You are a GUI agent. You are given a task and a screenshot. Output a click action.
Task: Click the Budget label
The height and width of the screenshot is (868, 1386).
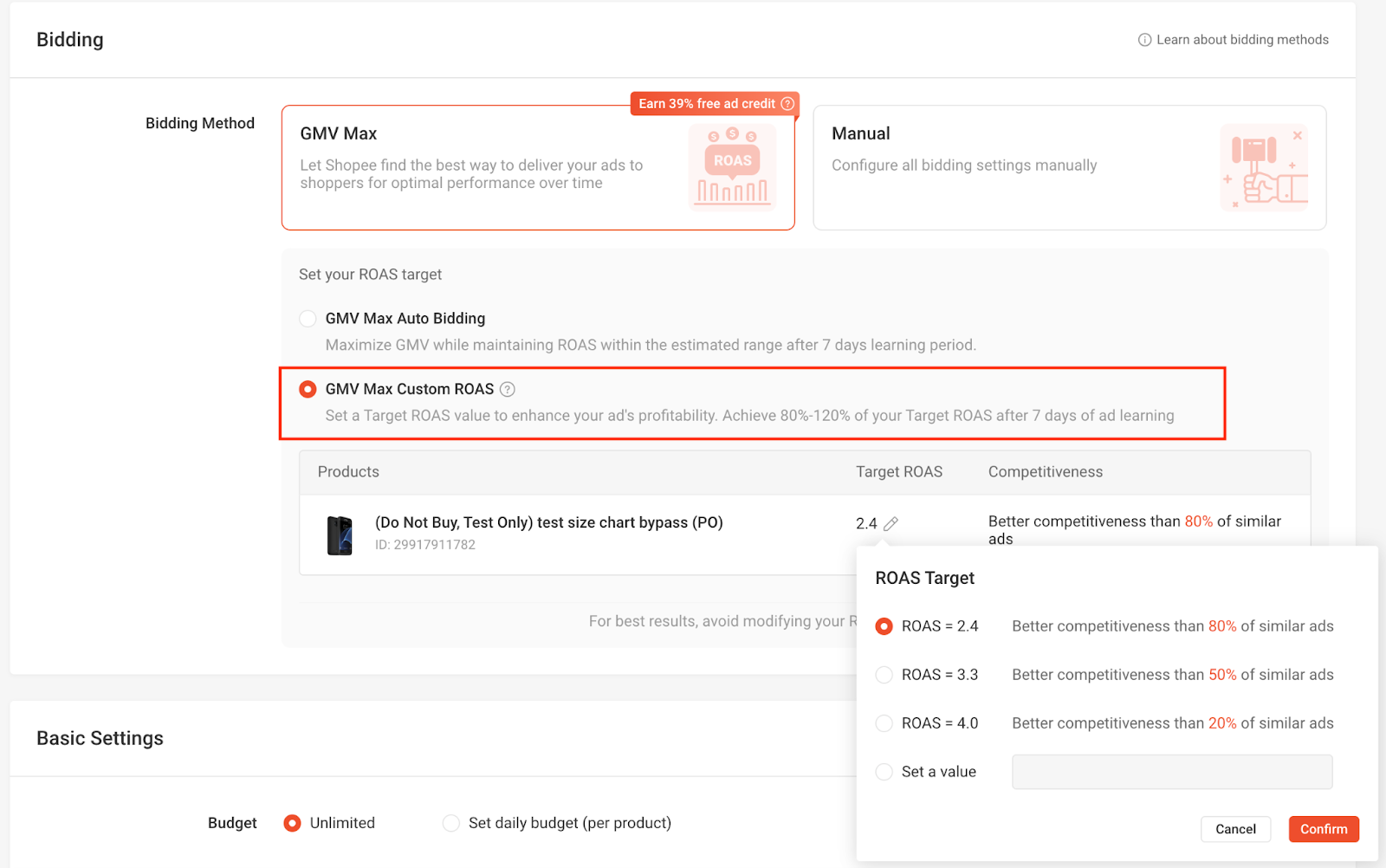click(232, 823)
